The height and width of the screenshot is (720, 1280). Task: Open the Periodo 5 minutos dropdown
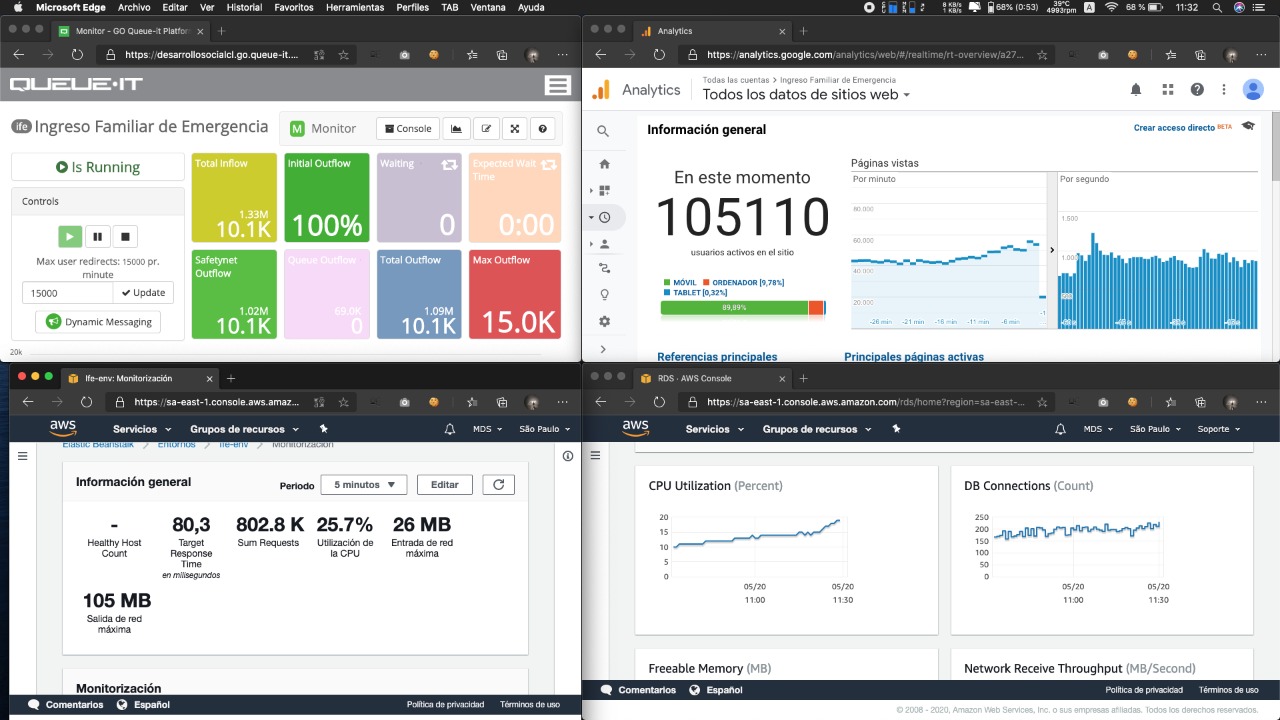(x=363, y=485)
